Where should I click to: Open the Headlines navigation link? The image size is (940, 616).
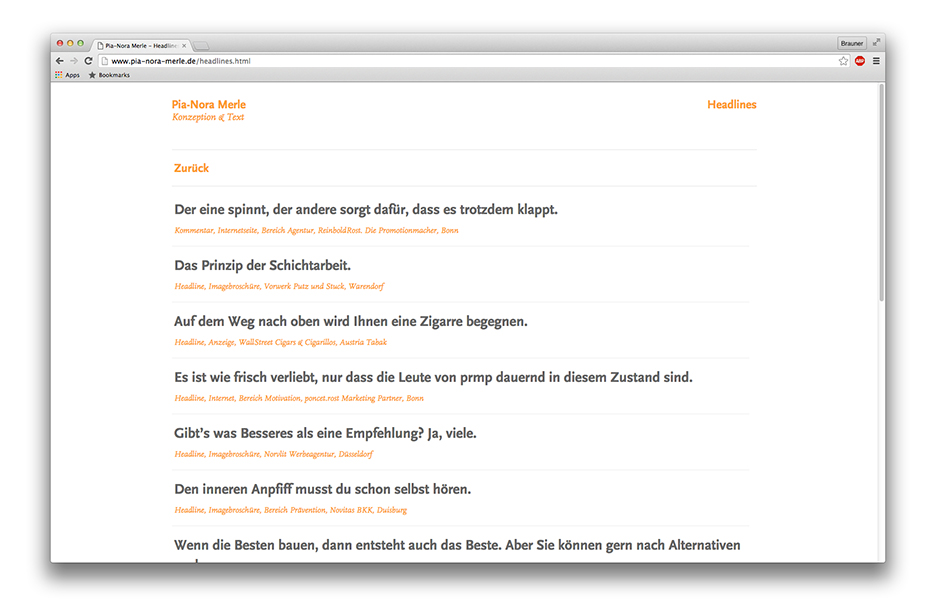731,105
